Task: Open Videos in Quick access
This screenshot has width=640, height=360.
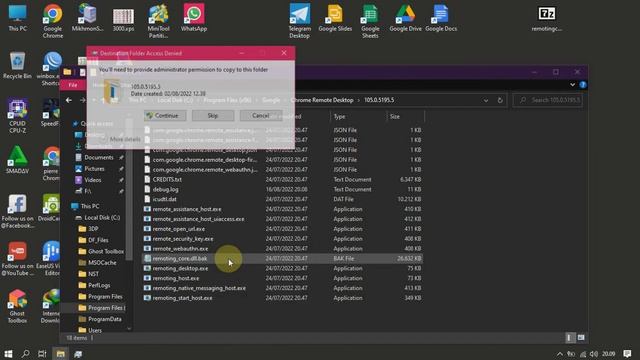Action: point(93,180)
